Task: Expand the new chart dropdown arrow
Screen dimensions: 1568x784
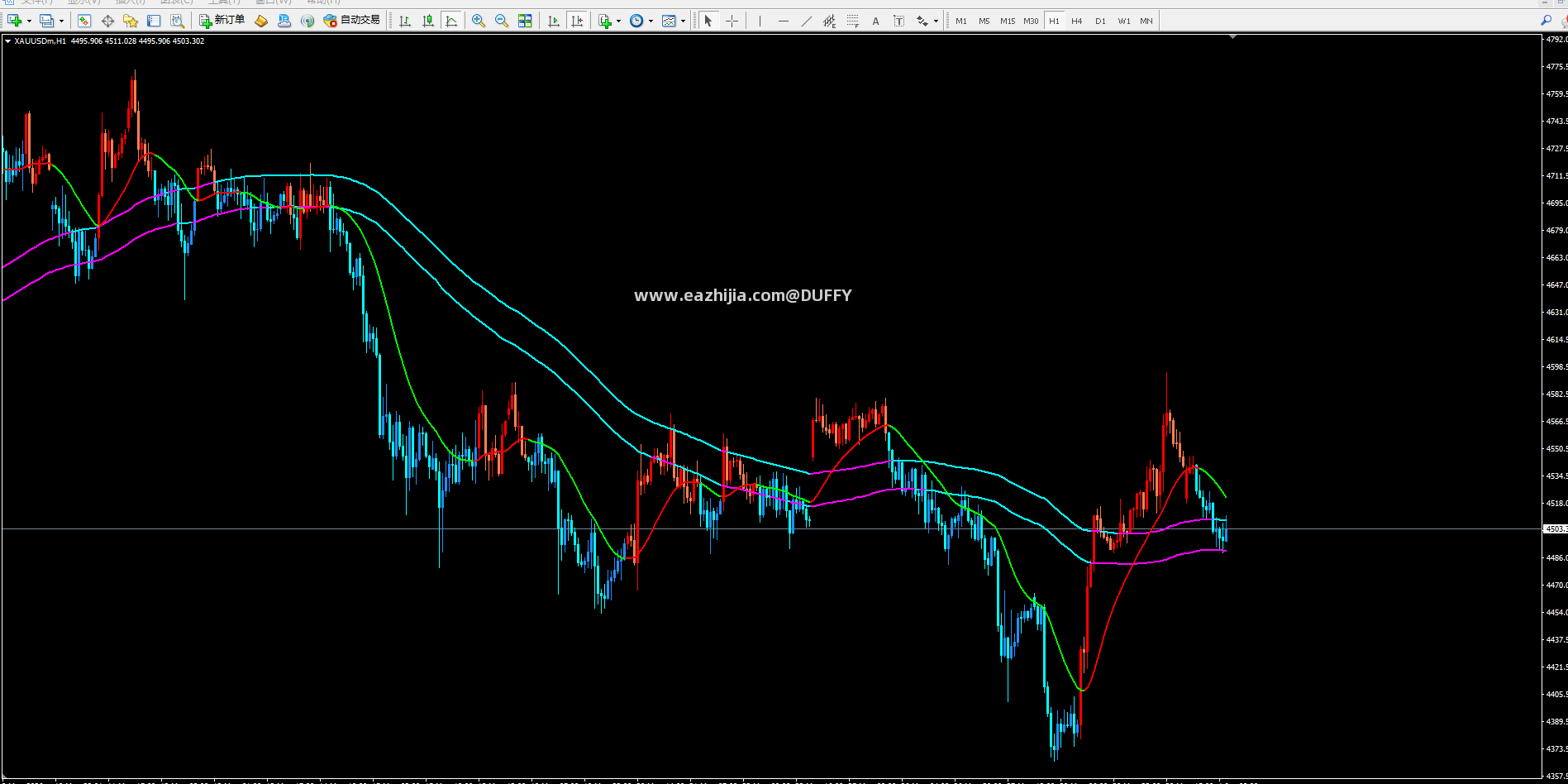Action: 29,21
